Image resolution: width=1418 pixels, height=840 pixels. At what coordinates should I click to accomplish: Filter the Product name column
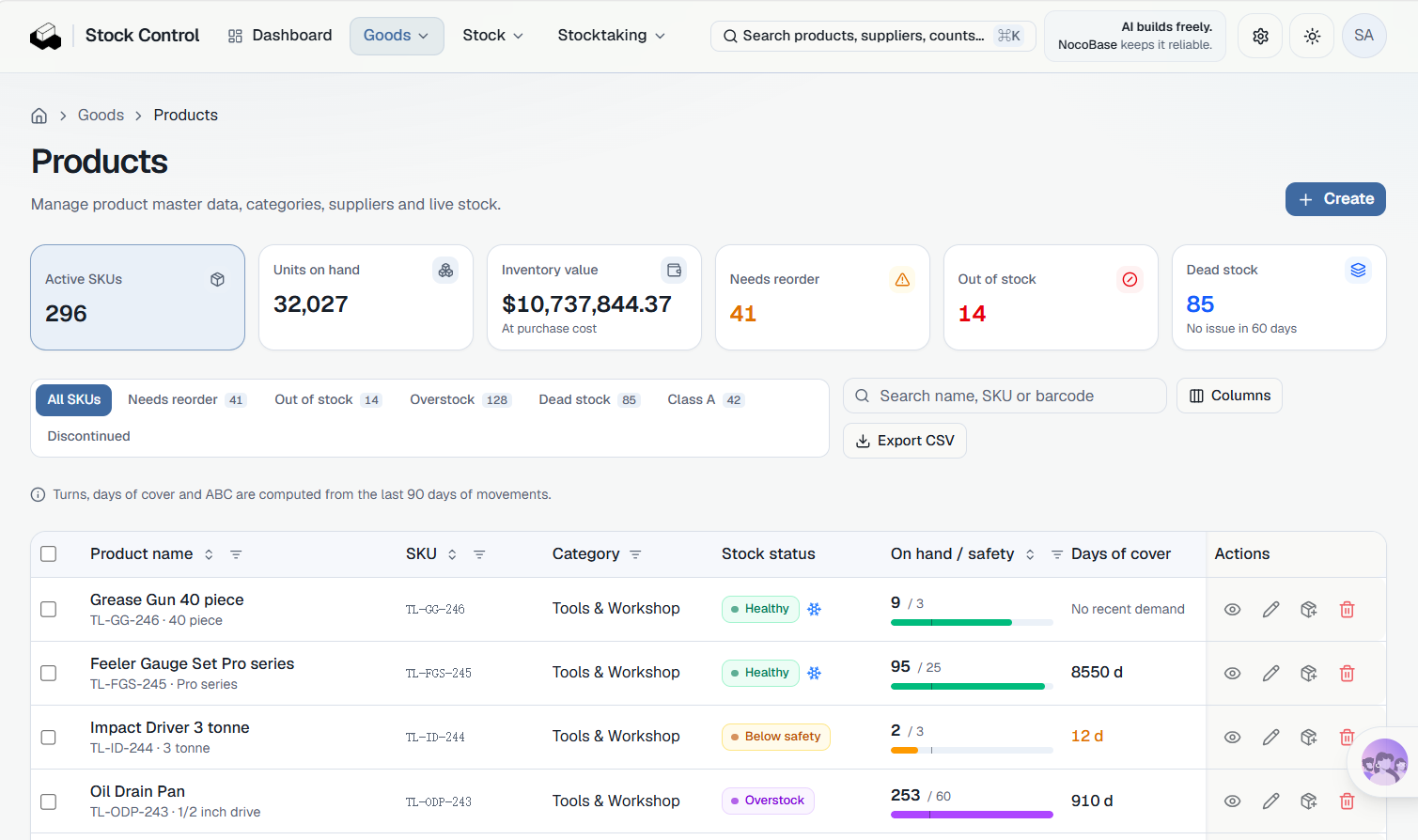pos(236,554)
